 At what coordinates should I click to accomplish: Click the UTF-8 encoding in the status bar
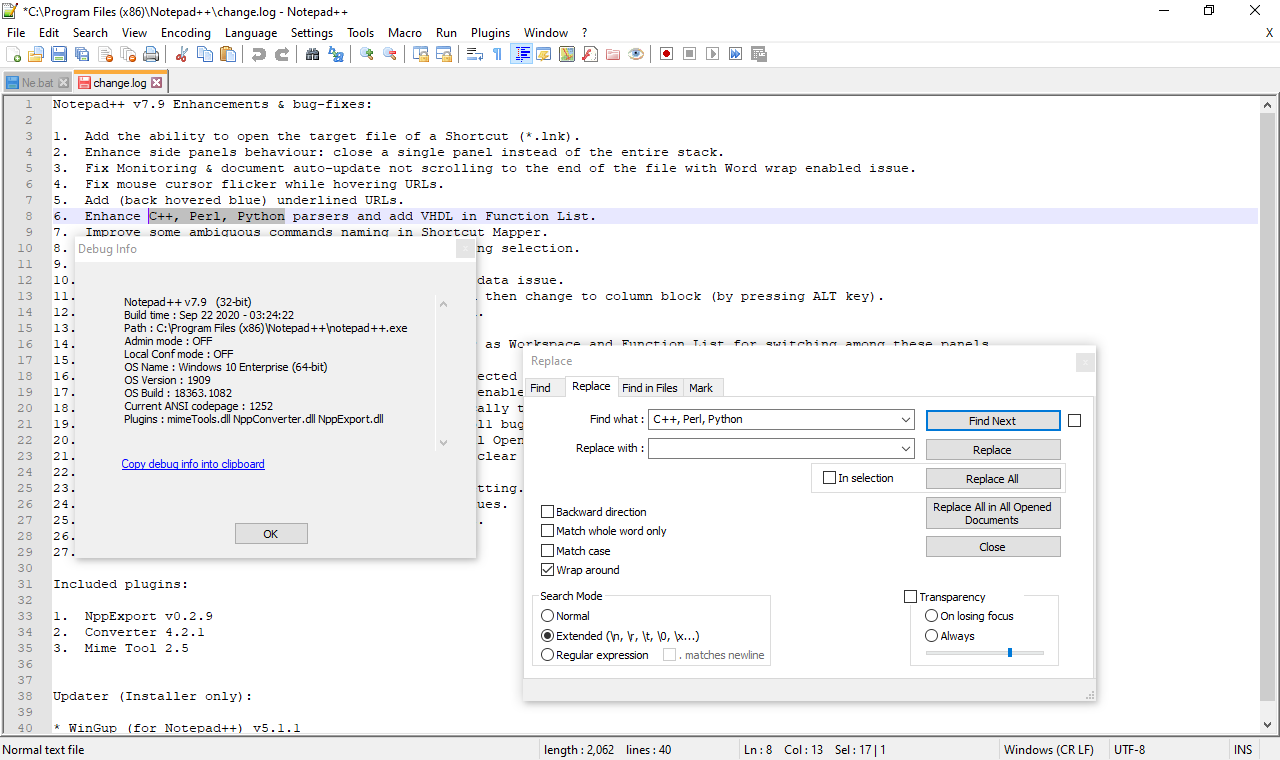point(1130,750)
